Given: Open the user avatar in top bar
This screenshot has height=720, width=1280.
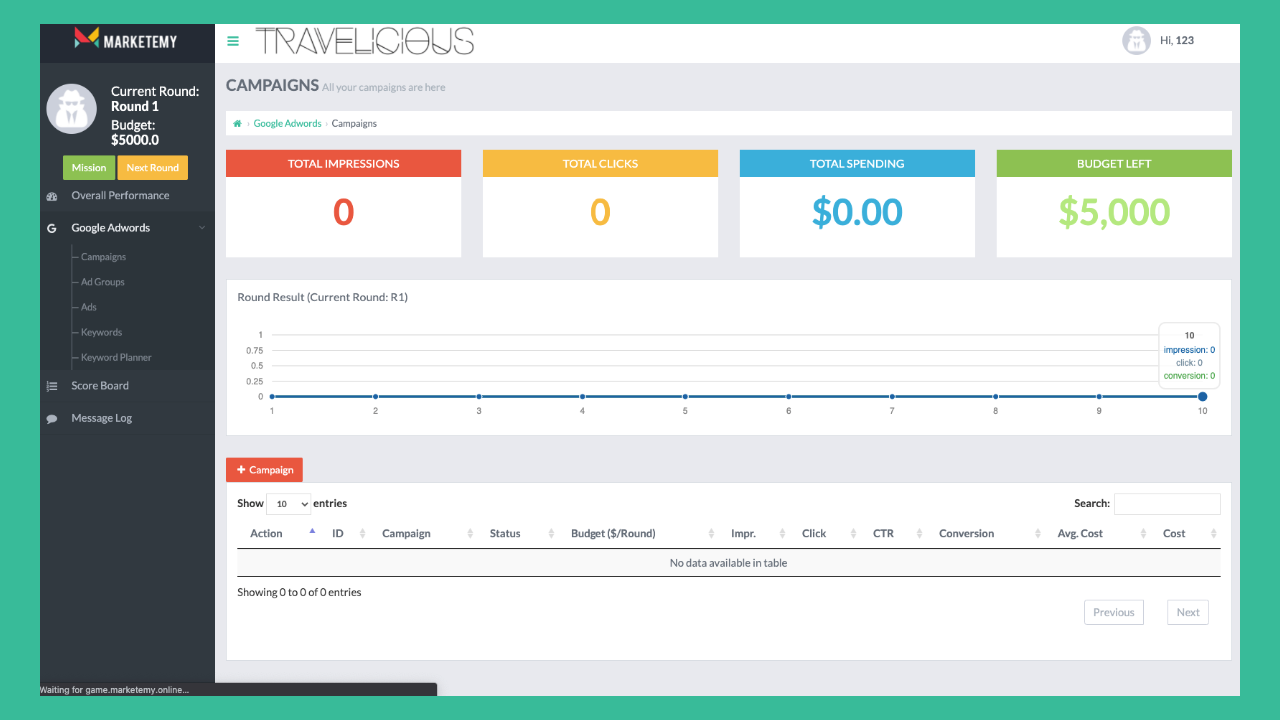Looking at the screenshot, I should coord(1136,40).
